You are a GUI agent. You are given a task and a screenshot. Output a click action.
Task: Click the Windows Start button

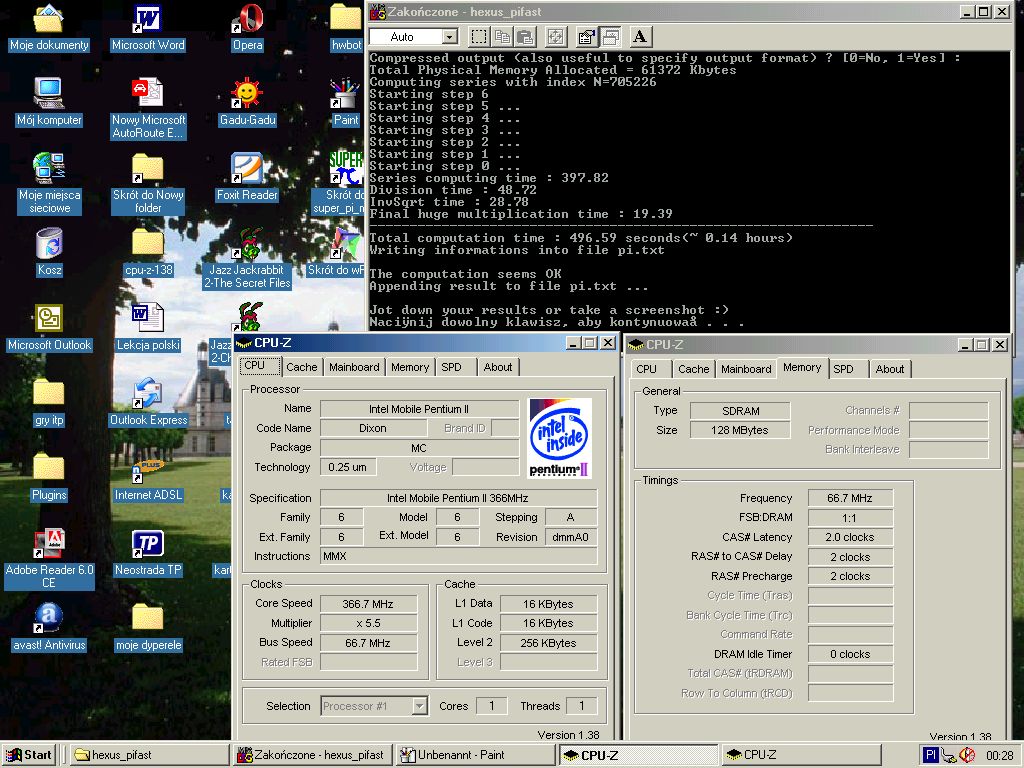click(x=28, y=755)
